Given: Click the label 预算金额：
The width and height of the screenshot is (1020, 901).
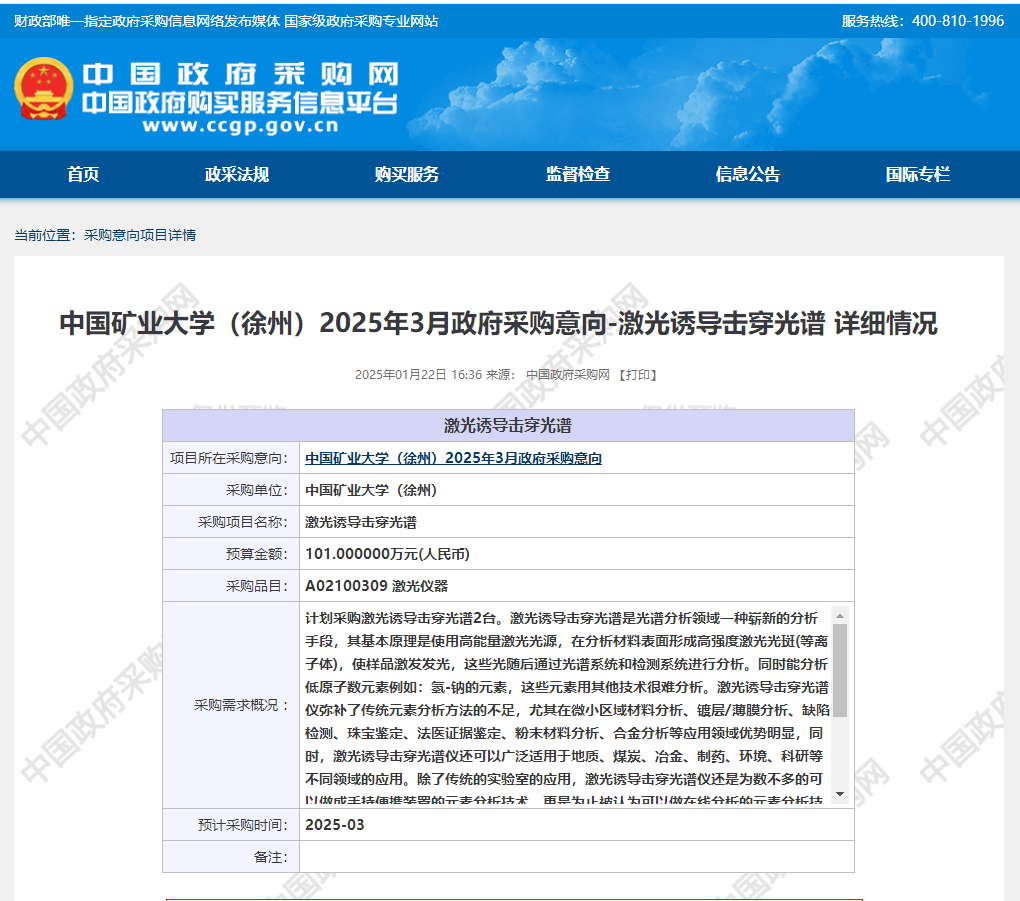Looking at the screenshot, I should click(x=256, y=554).
